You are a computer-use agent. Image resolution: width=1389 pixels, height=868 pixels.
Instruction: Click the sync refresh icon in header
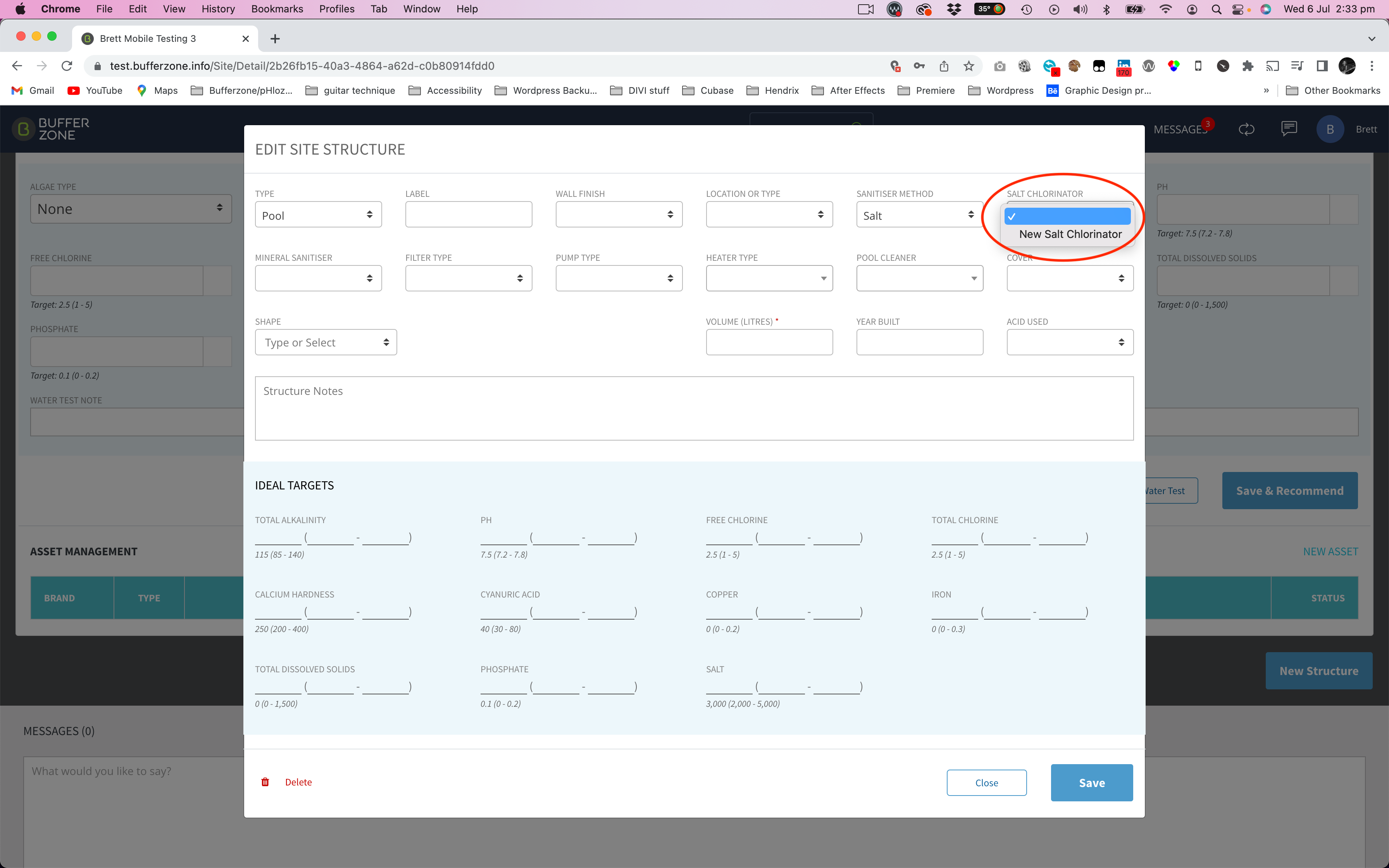(1246, 129)
